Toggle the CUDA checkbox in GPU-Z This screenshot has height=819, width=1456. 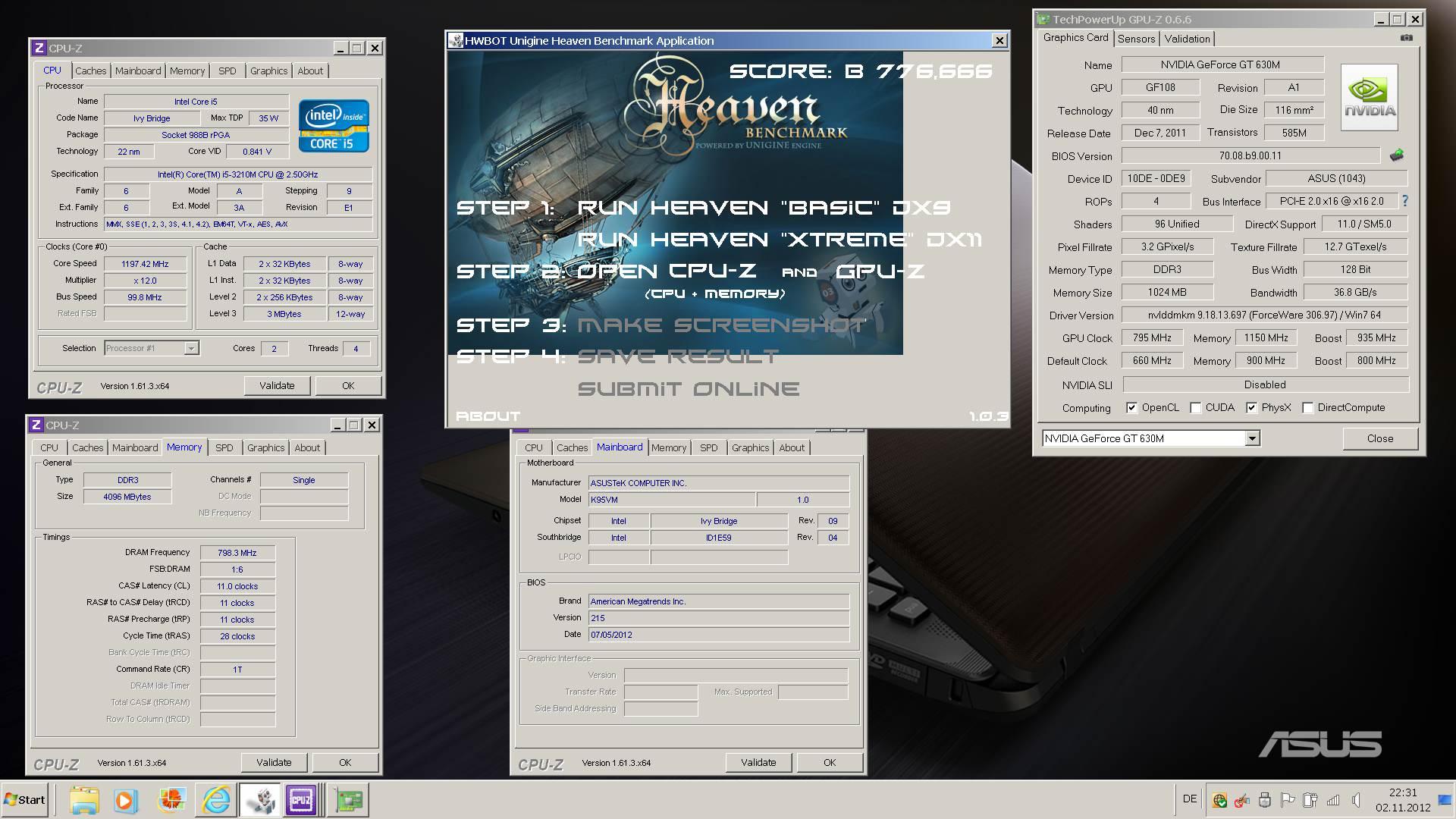(1195, 408)
